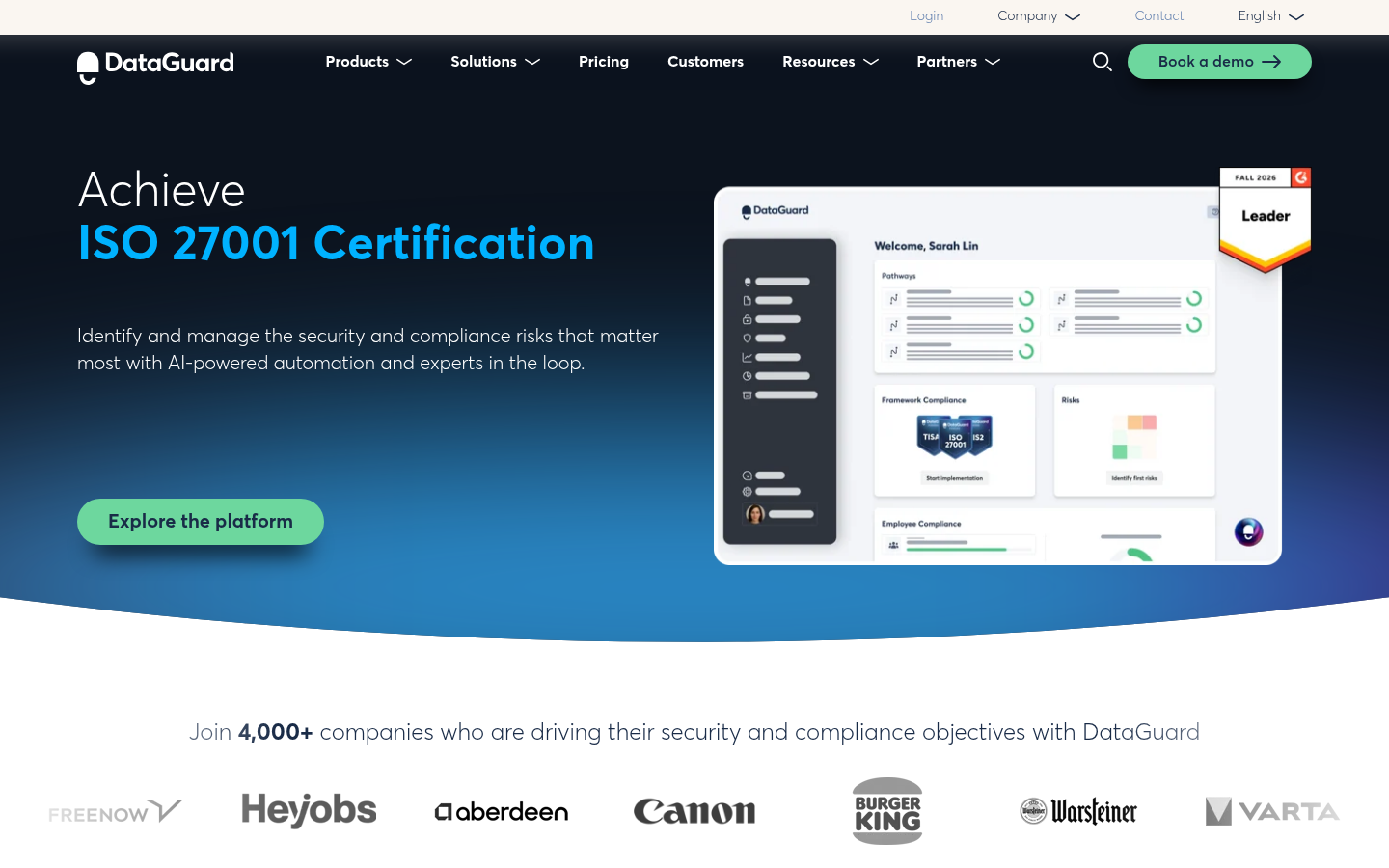
Task: Click the G2 Fall 2026 Leader badge
Action: 1266,220
